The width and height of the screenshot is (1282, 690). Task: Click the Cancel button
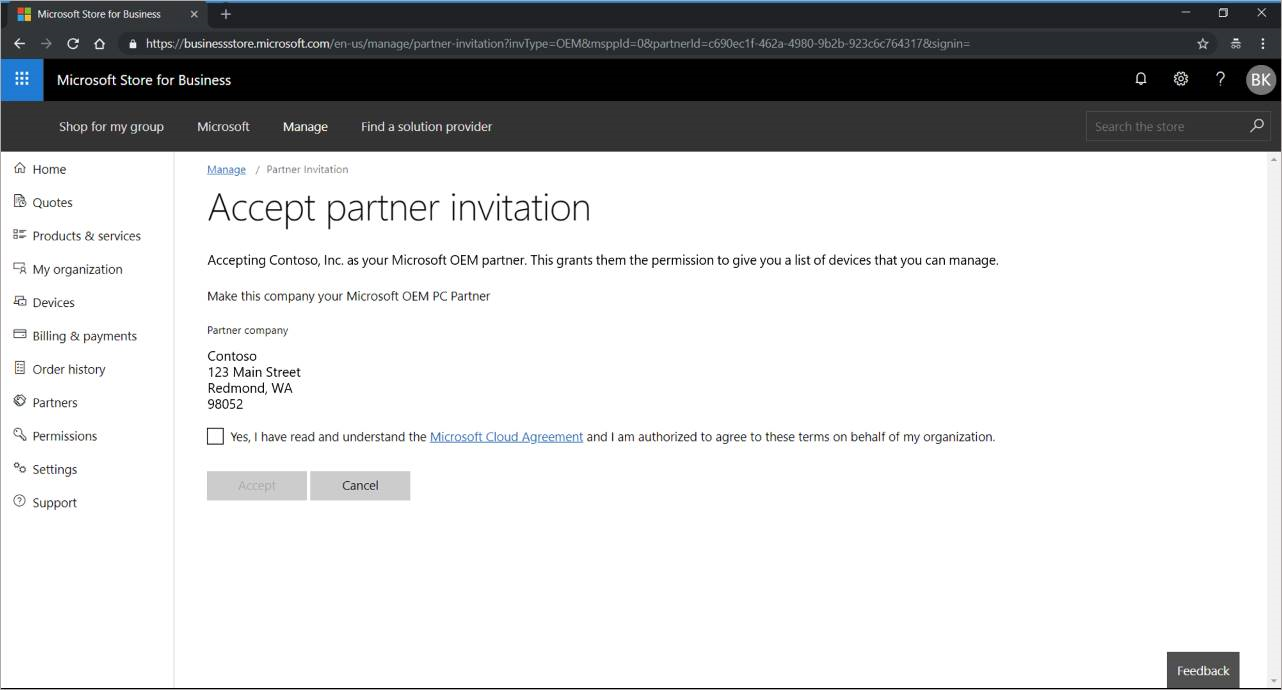(x=360, y=485)
